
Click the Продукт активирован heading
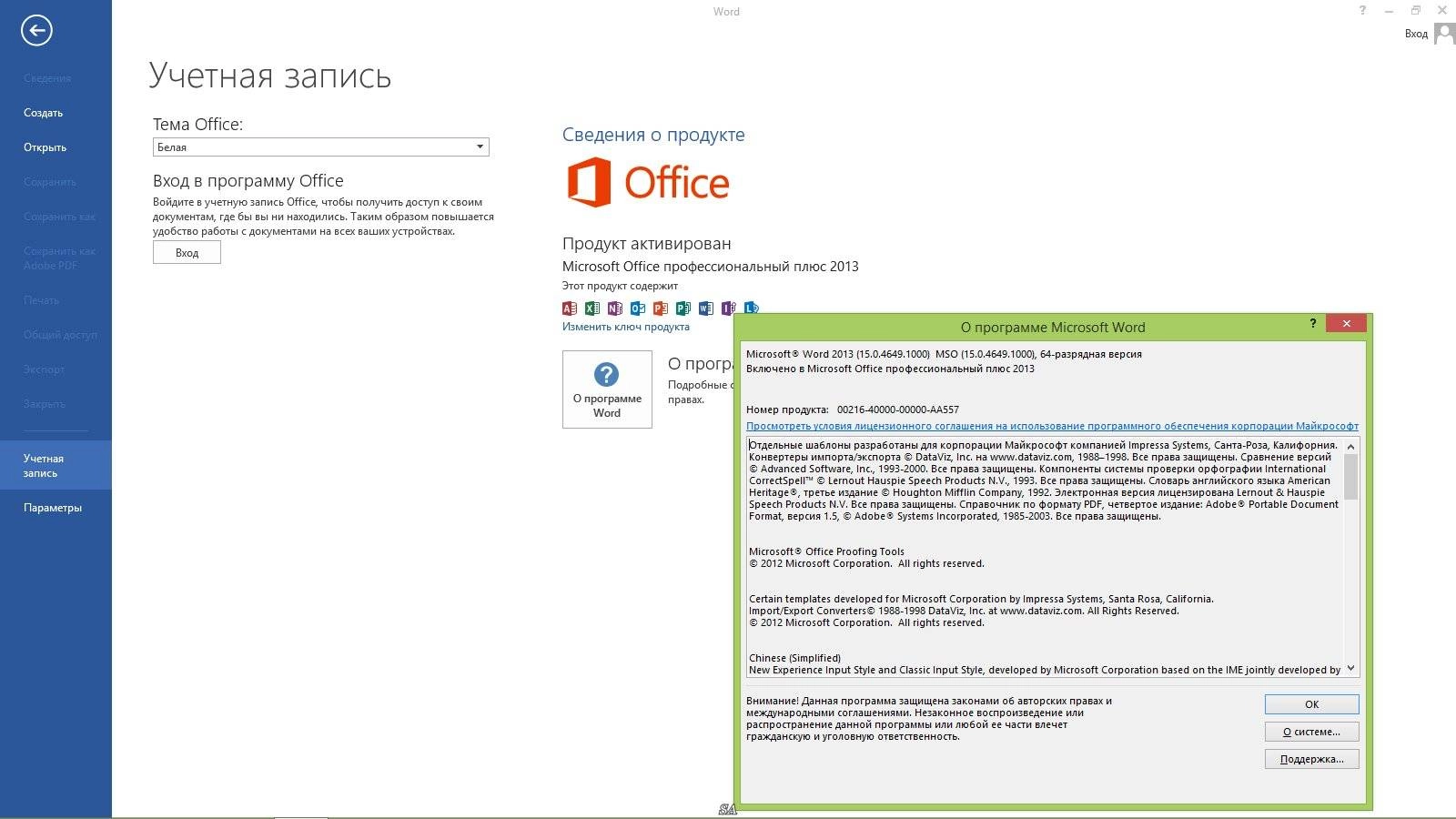[x=646, y=244]
